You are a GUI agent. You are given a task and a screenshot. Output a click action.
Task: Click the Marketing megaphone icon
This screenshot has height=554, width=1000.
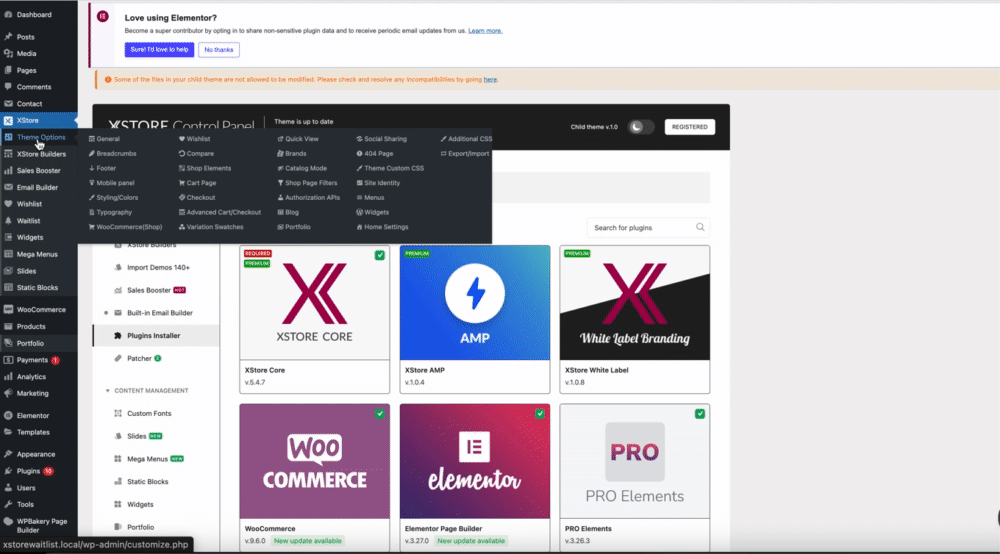(x=8, y=393)
